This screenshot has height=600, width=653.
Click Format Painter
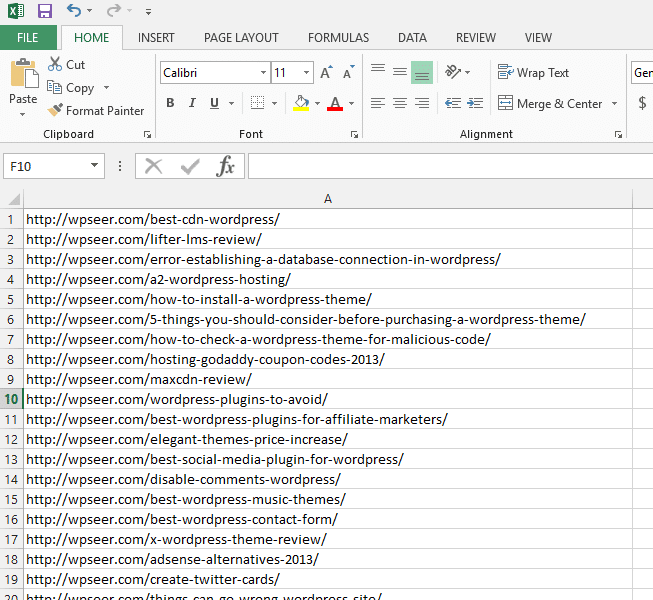[x=96, y=111]
